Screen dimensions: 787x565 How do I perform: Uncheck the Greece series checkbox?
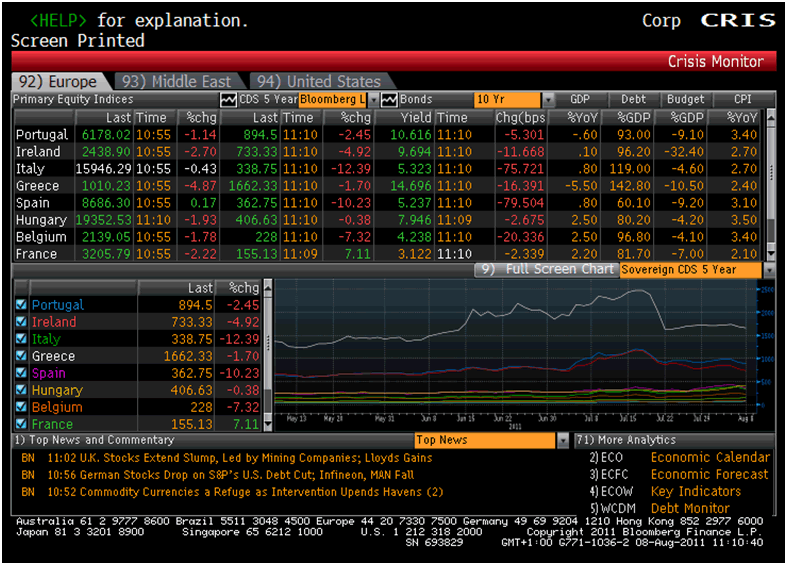point(21,356)
